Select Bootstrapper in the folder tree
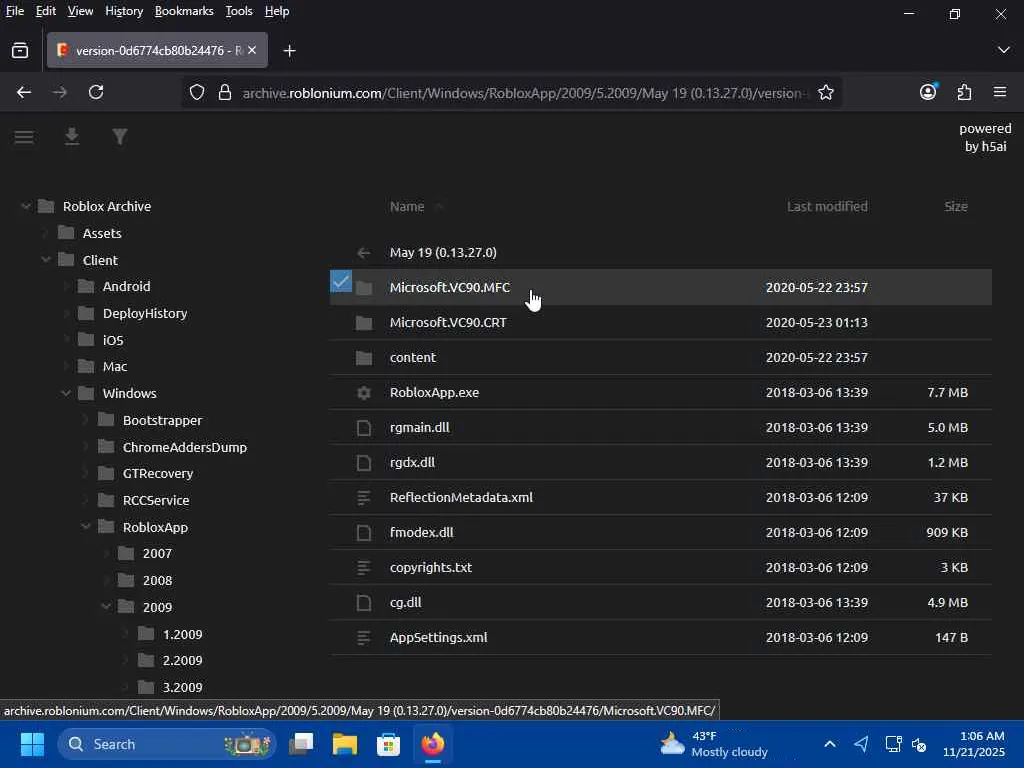The image size is (1024, 768). pos(163,421)
